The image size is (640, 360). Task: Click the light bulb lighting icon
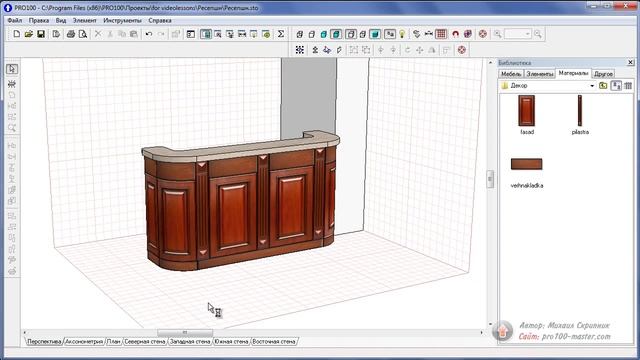point(402,34)
